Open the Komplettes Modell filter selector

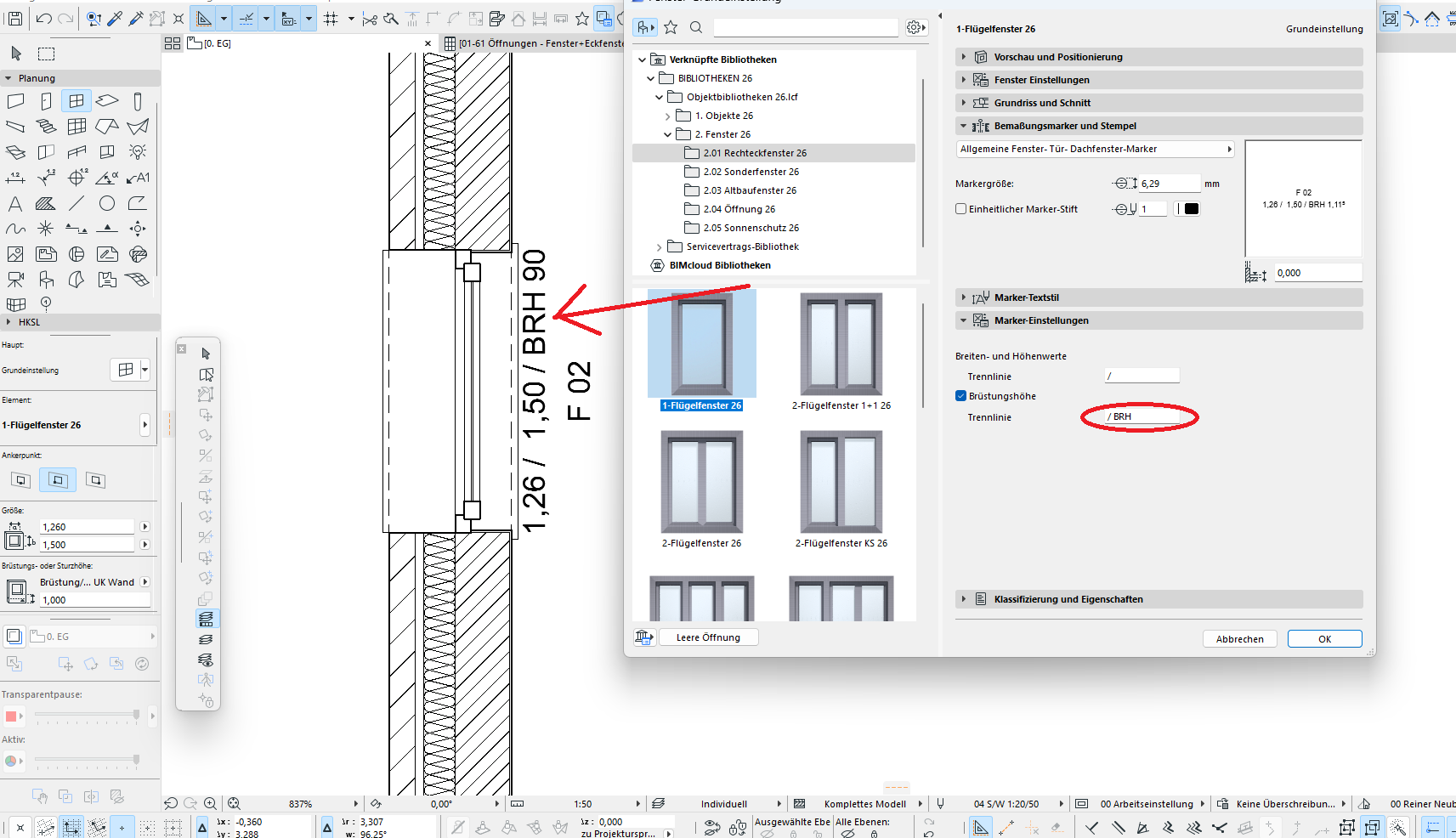tap(864, 803)
